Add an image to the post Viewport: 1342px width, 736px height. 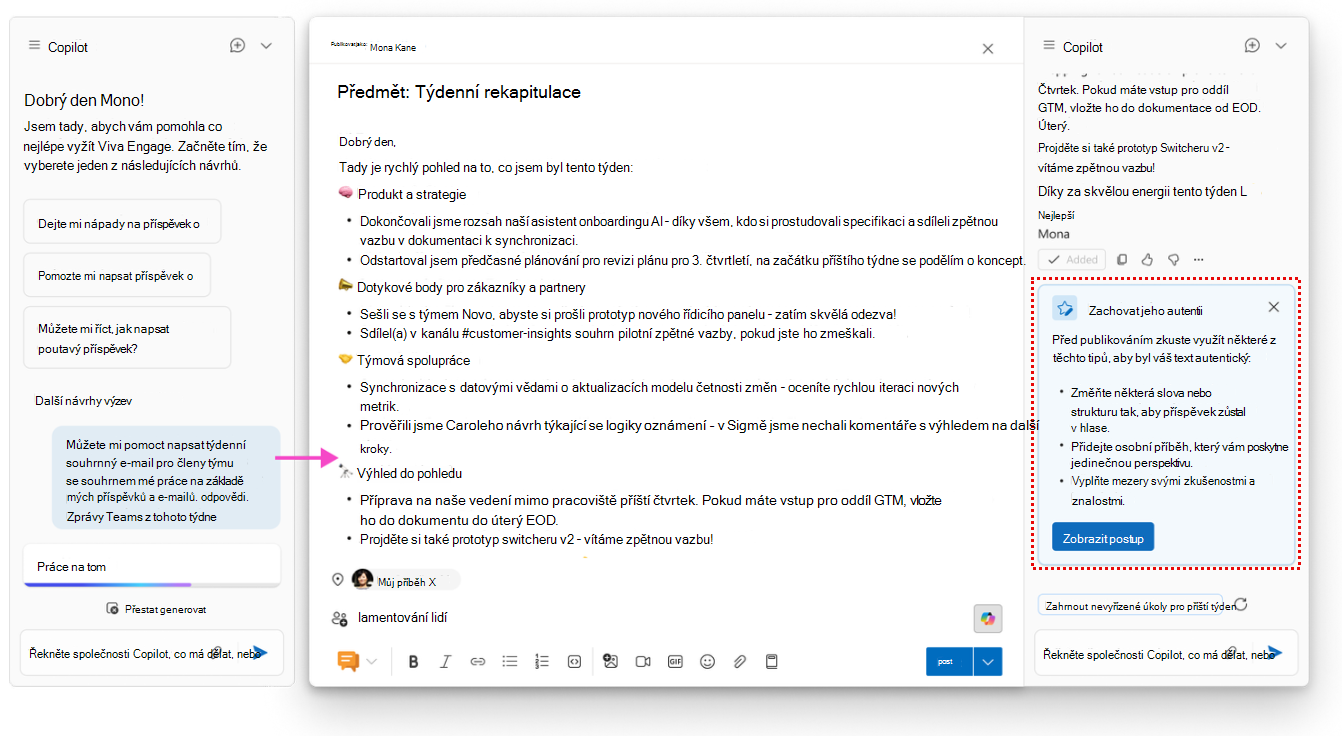611,661
